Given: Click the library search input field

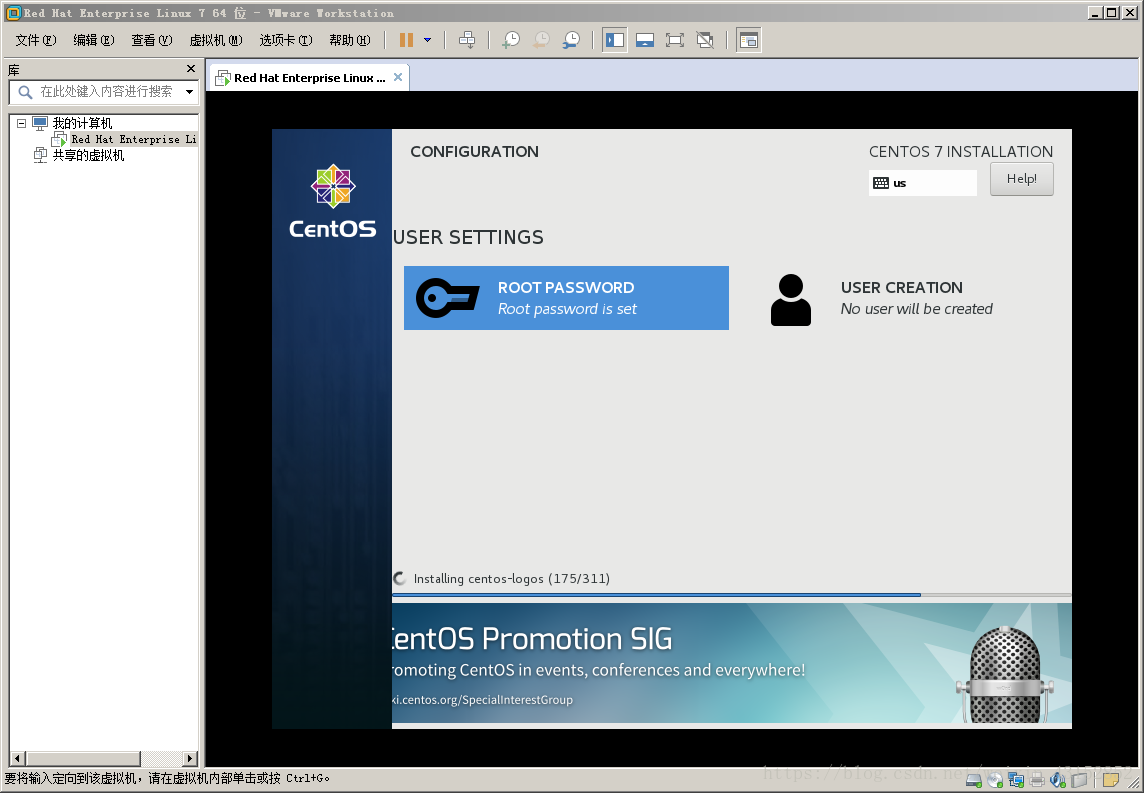Looking at the screenshot, I should click(107, 92).
